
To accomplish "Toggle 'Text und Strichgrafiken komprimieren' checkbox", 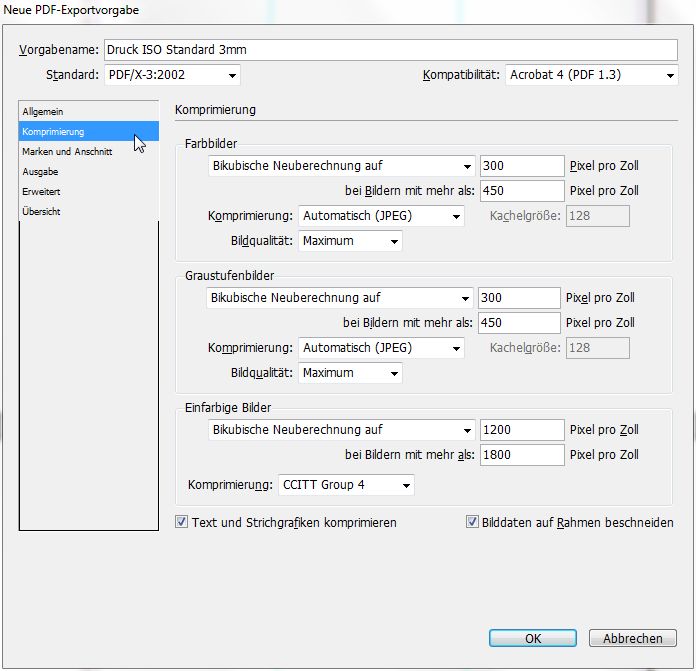I will (181, 522).
